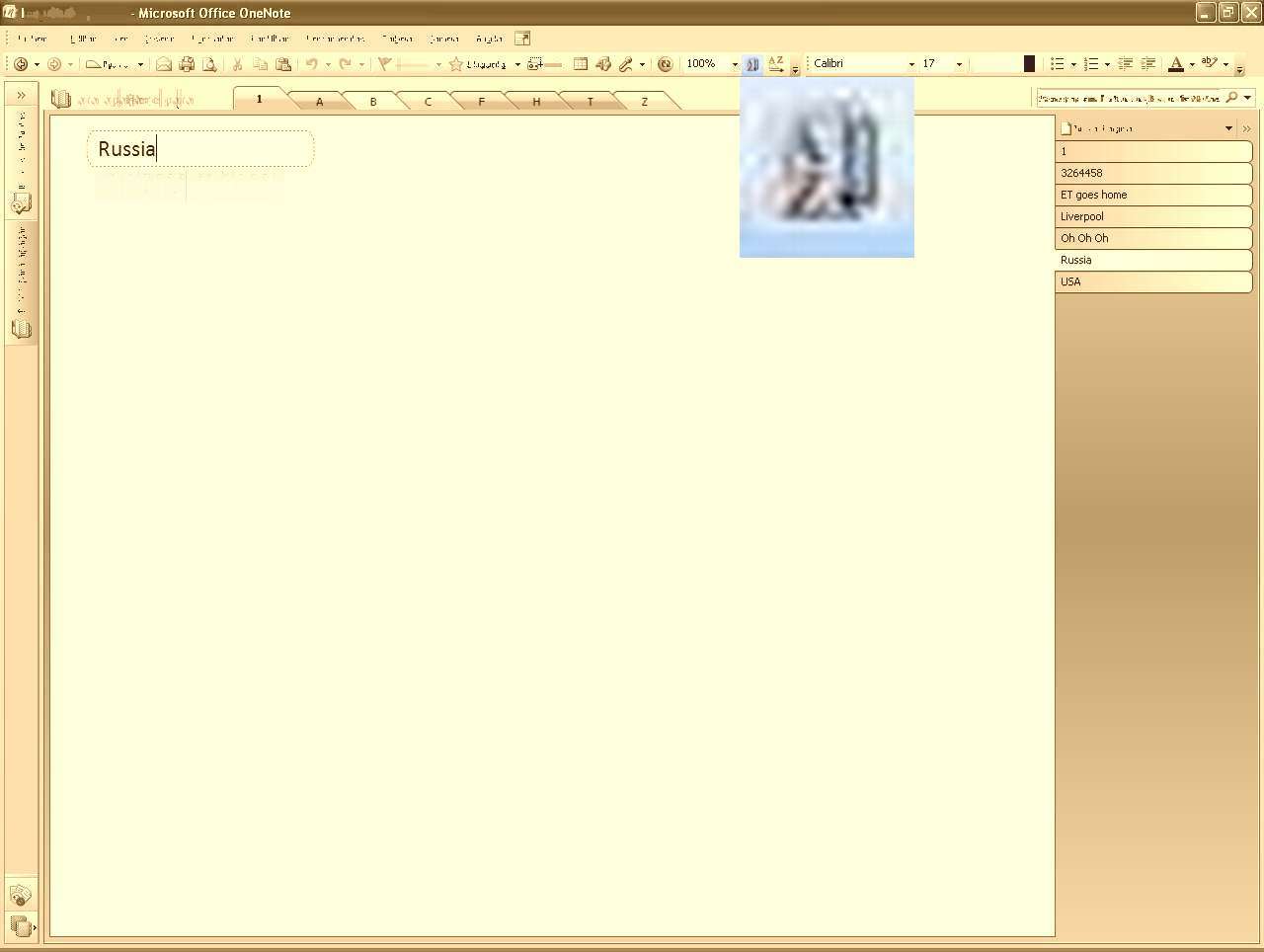Click the pen drawing tool icon

coord(626,64)
